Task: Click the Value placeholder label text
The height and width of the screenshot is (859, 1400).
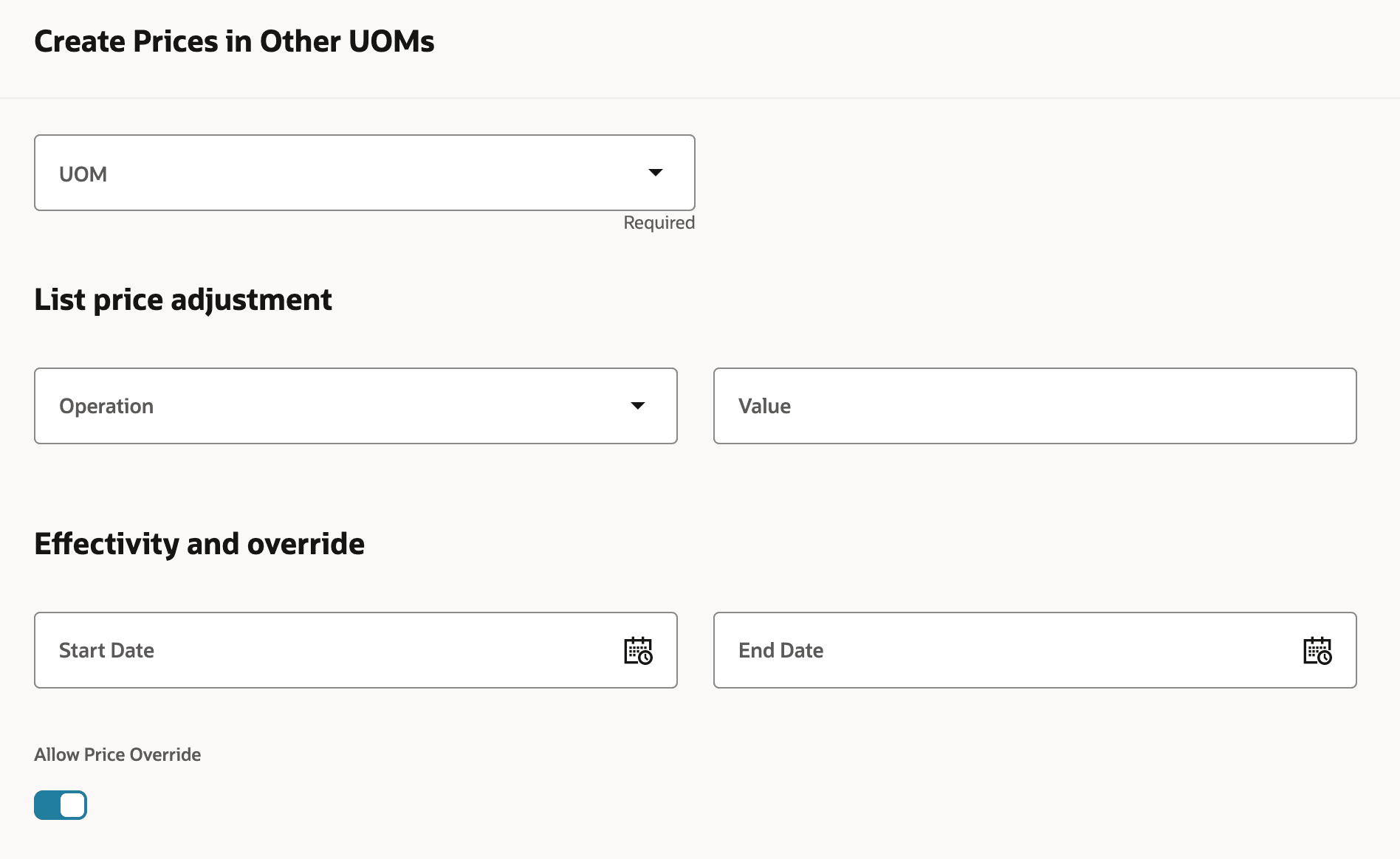Action: (764, 406)
